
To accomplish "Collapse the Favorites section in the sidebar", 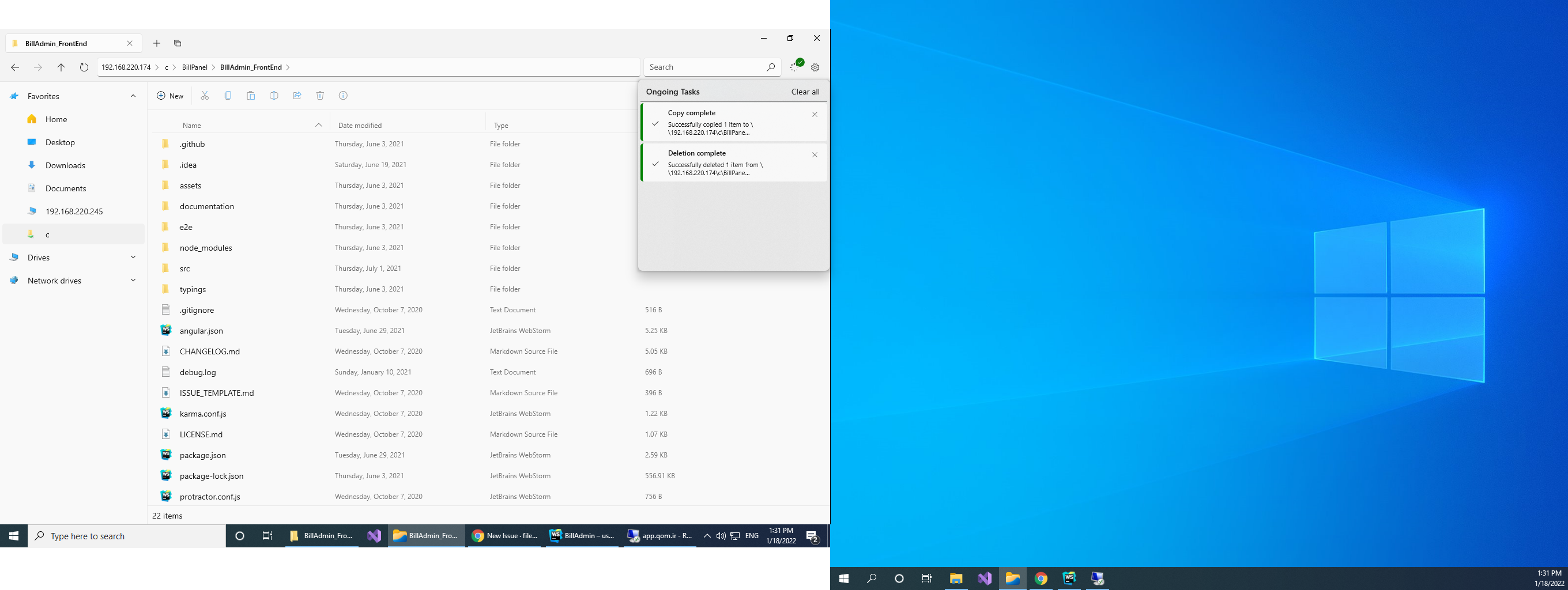I will 133,96.
